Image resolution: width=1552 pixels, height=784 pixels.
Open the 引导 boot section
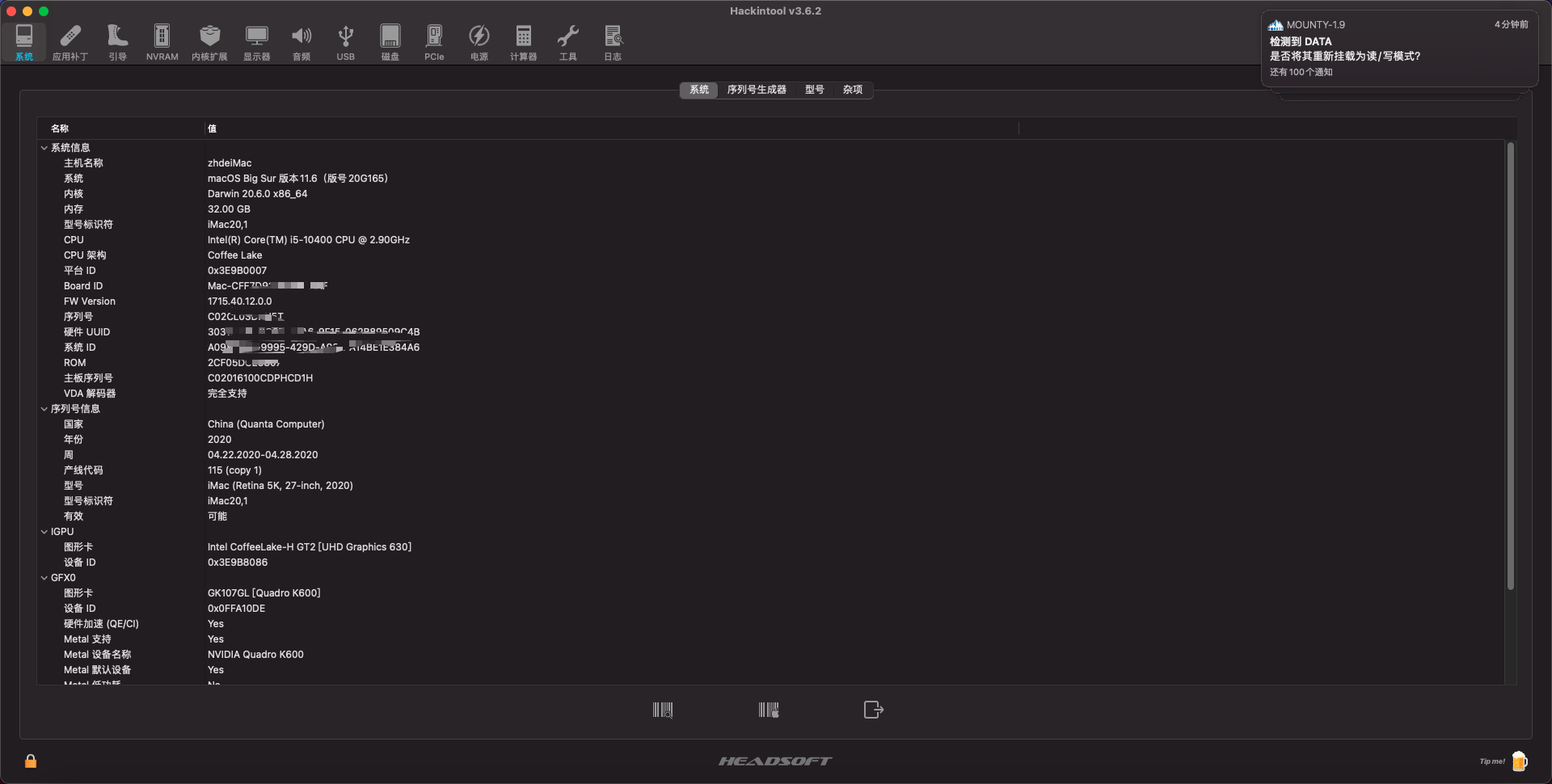click(118, 42)
